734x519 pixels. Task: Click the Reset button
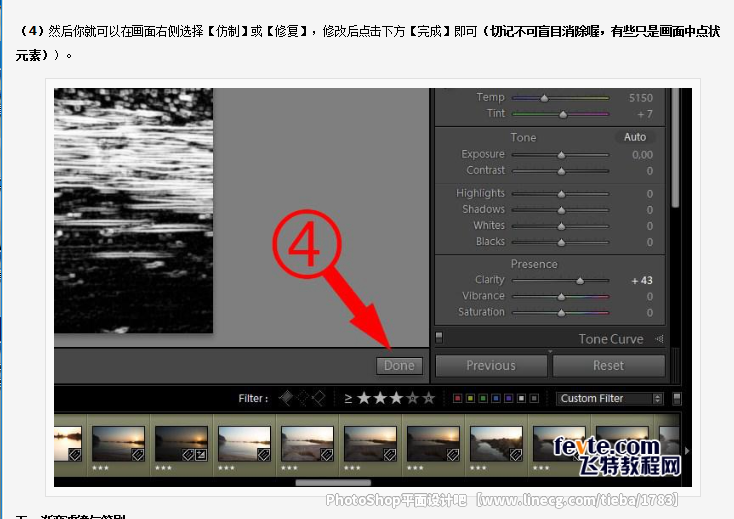coord(609,365)
